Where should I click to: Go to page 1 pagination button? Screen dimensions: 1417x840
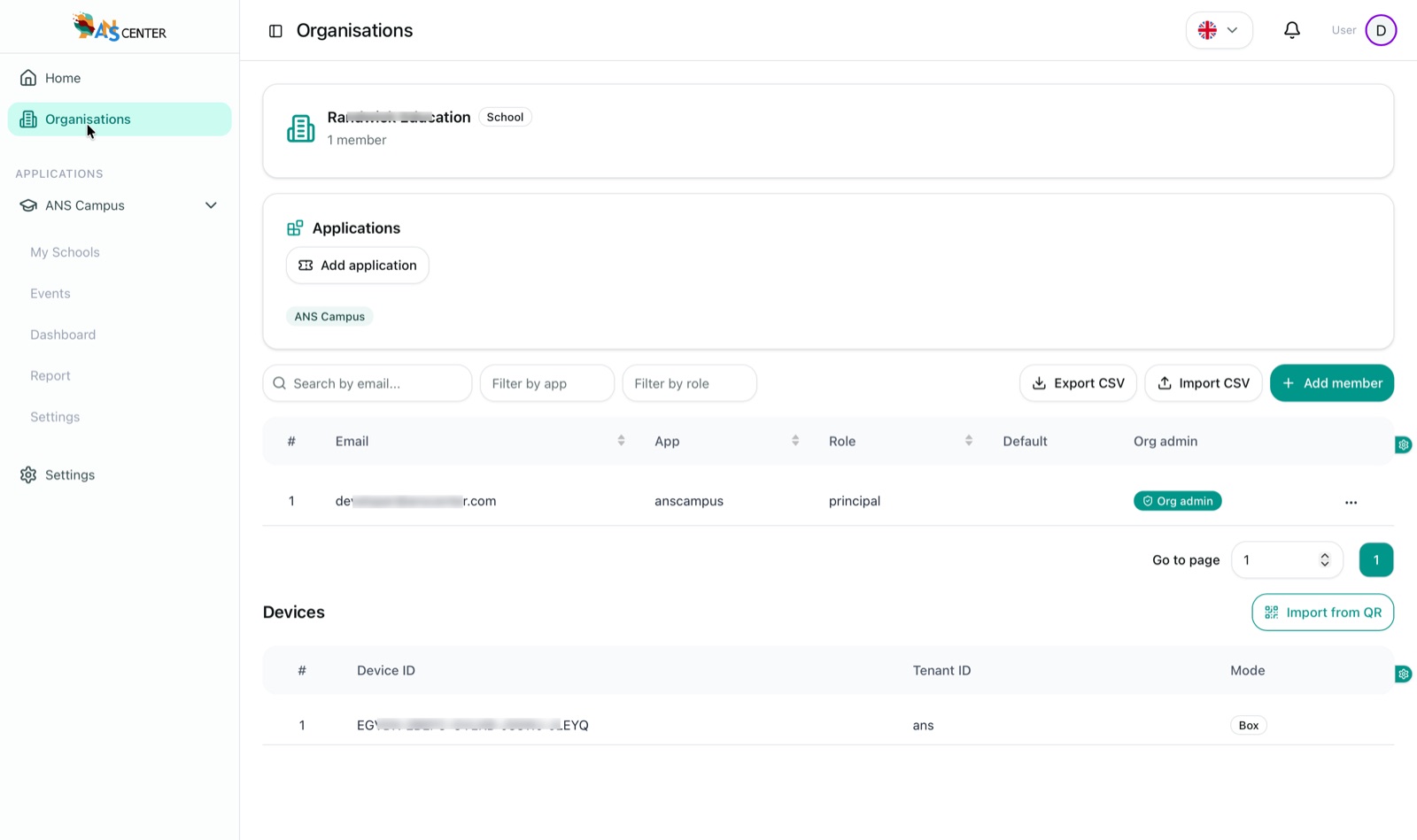tap(1376, 559)
